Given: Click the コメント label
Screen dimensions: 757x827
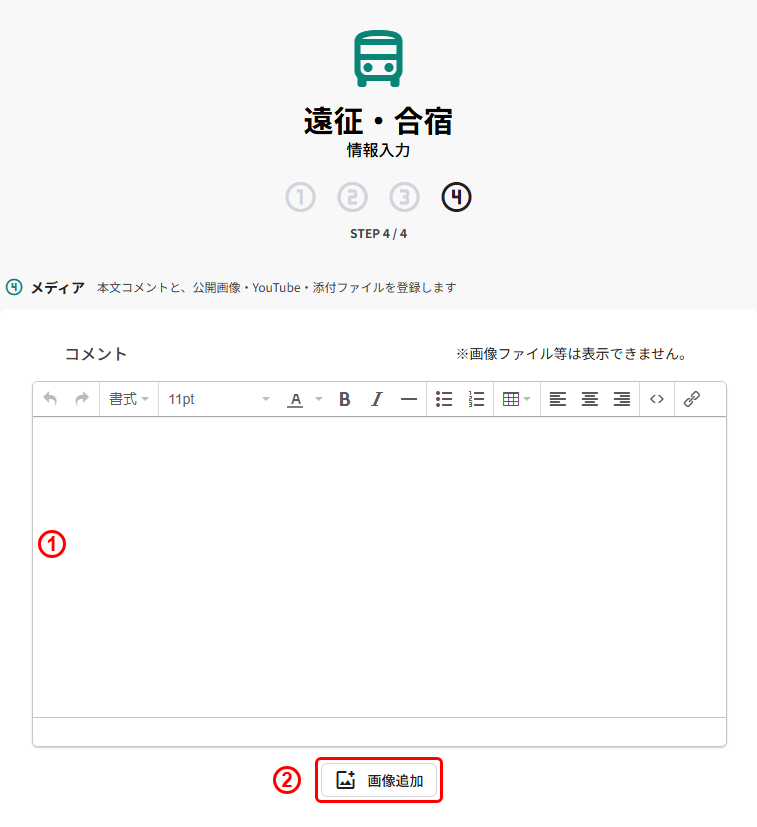Looking at the screenshot, I should [x=95, y=354].
